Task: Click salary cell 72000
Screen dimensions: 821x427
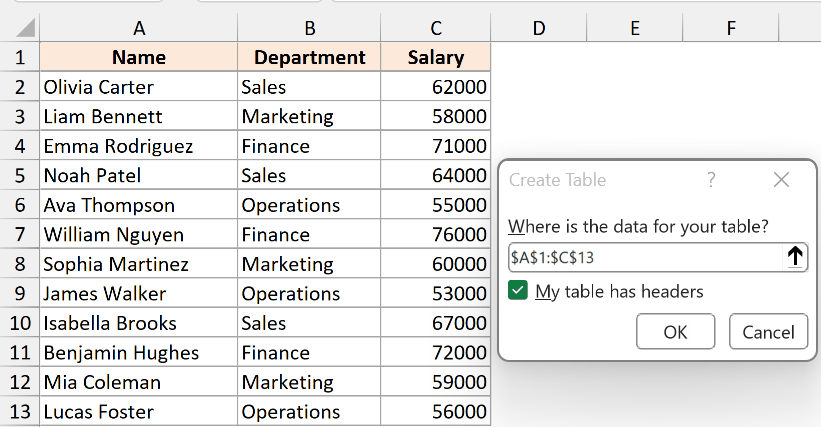Action: tap(436, 353)
